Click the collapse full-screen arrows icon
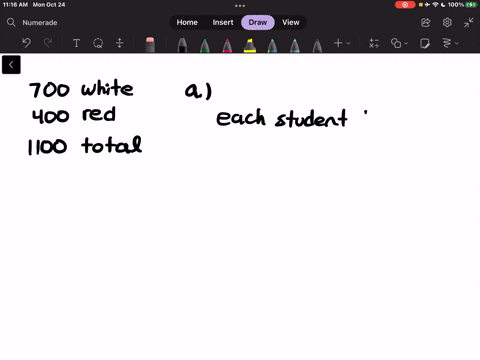The image size is (480, 360). pyautogui.click(x=469, y=22)
